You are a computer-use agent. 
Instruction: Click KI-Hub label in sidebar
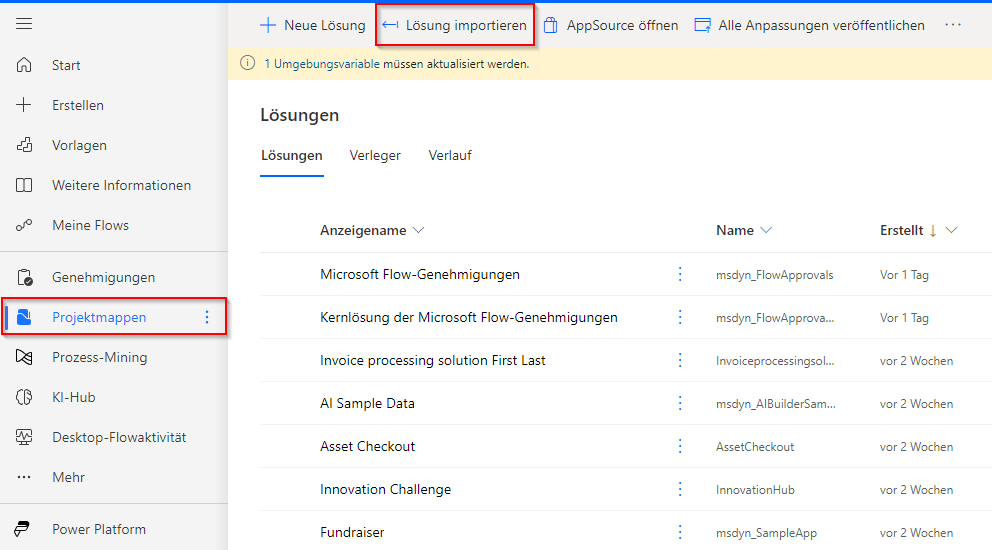[74, 397]
